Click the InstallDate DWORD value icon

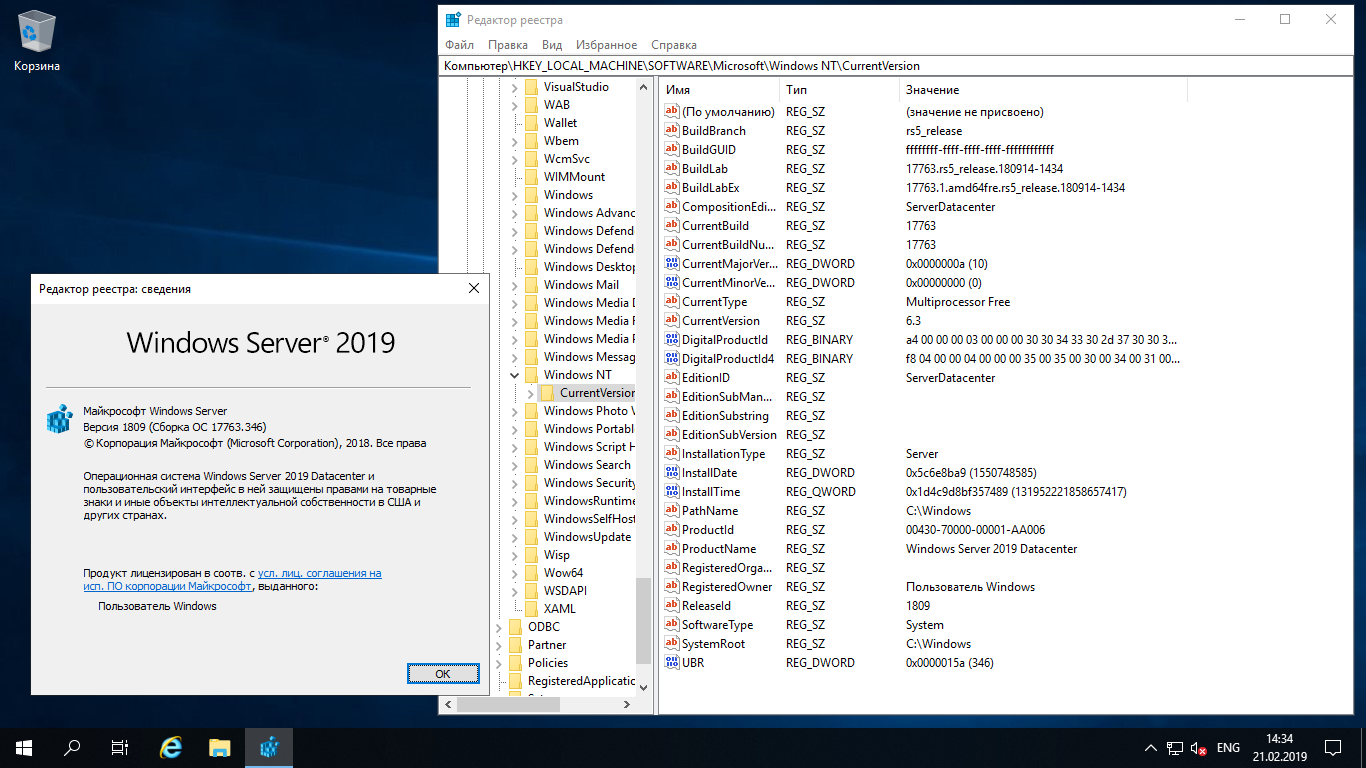tap(672, 473)
